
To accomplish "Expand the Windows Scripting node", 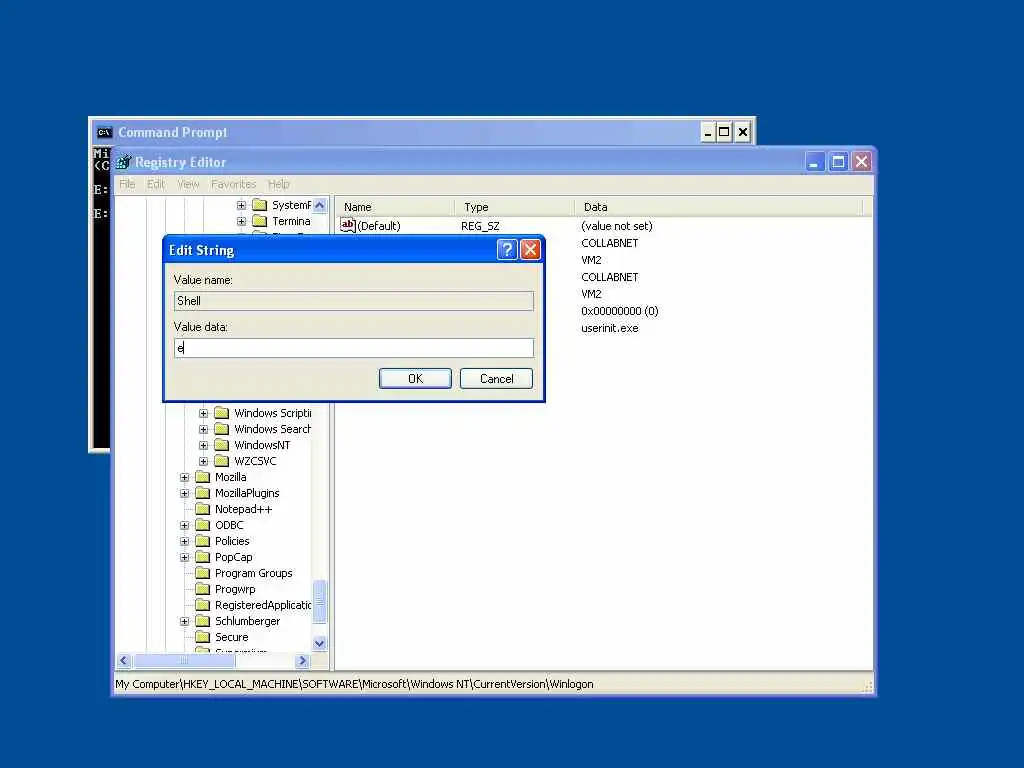I will click(x=203, y=413).
